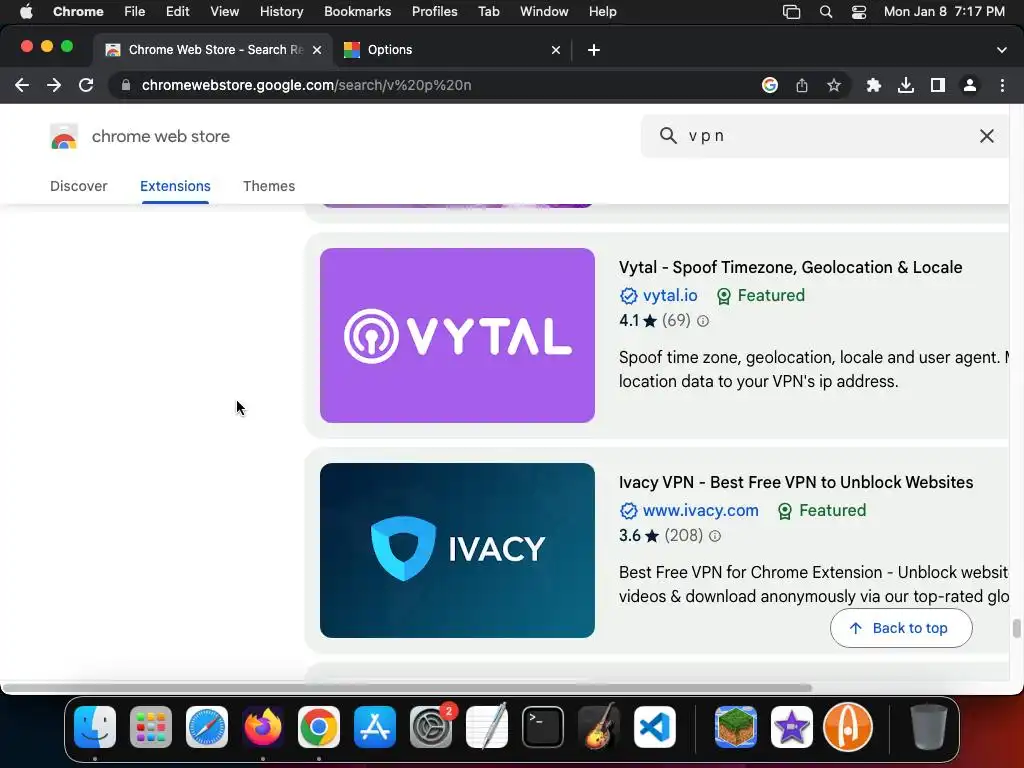This screenshot has width=1024, height=768.
Task: Share this page via share icon
Action: point(802,86)
